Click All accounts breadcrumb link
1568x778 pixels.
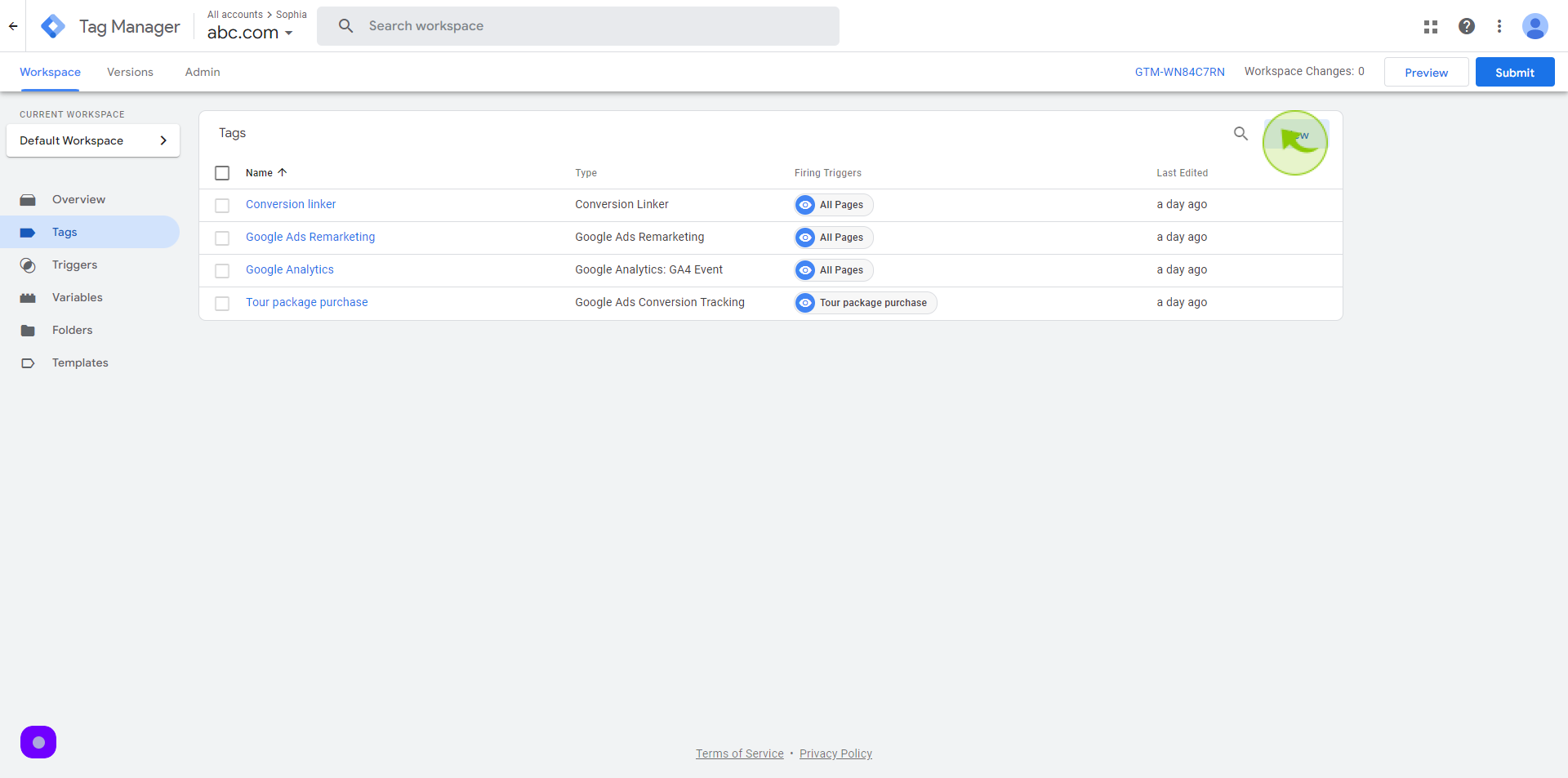coord(235,15)
